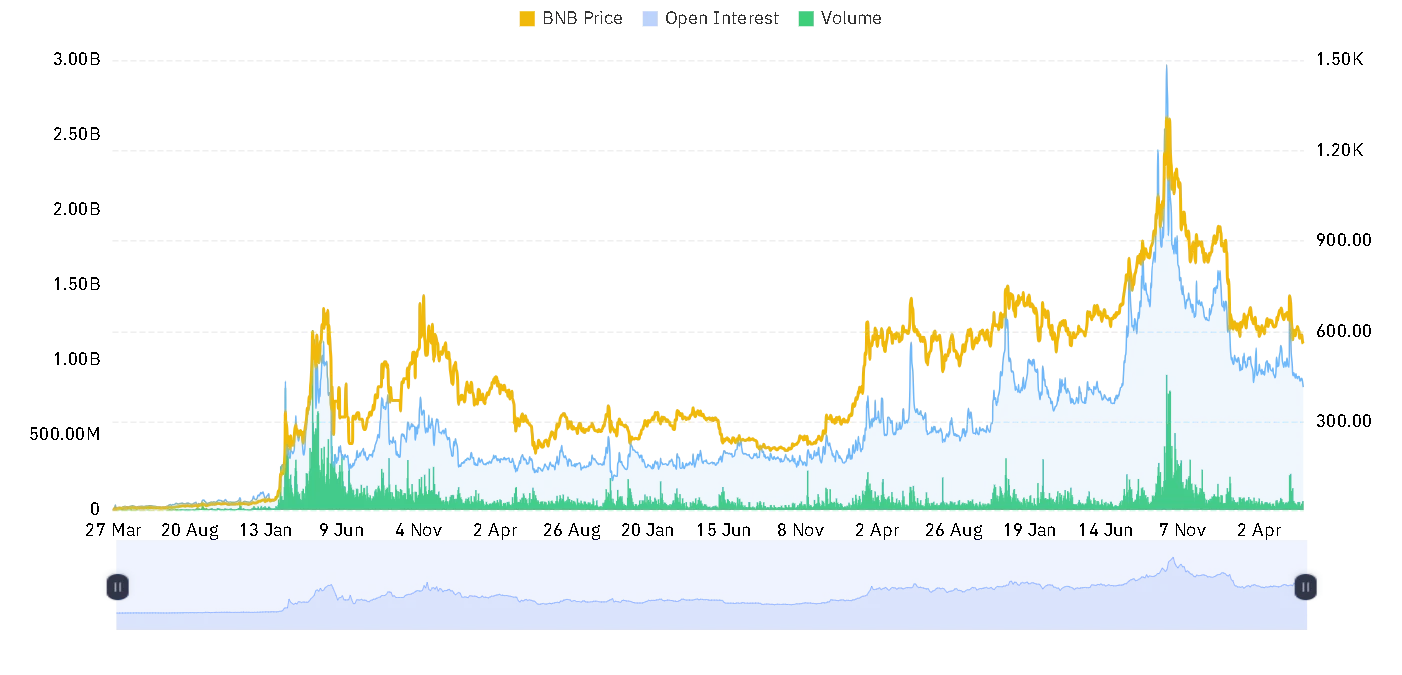1402x675 pixels.
Task: Click the mini overview chart area
Action: (x=711, y=585)
